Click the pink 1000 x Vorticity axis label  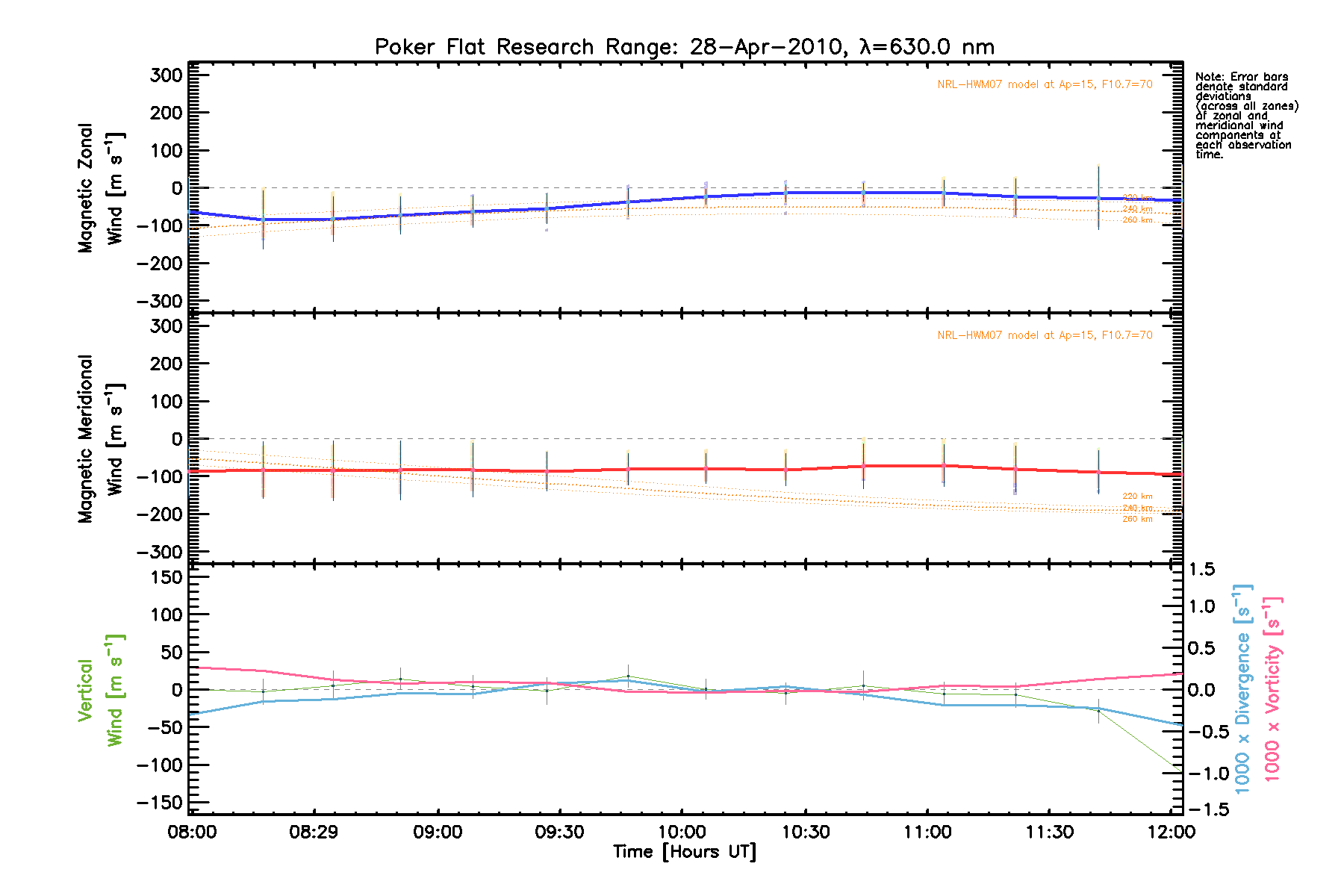[x=1272, y=688]
